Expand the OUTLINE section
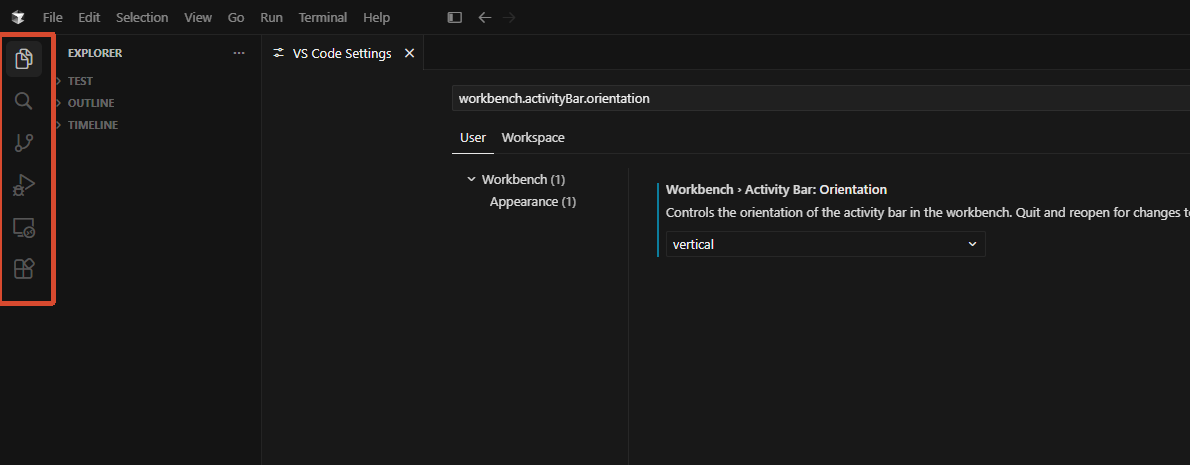The width and height of the screenshot is (1190, 465). pos(91,102)
